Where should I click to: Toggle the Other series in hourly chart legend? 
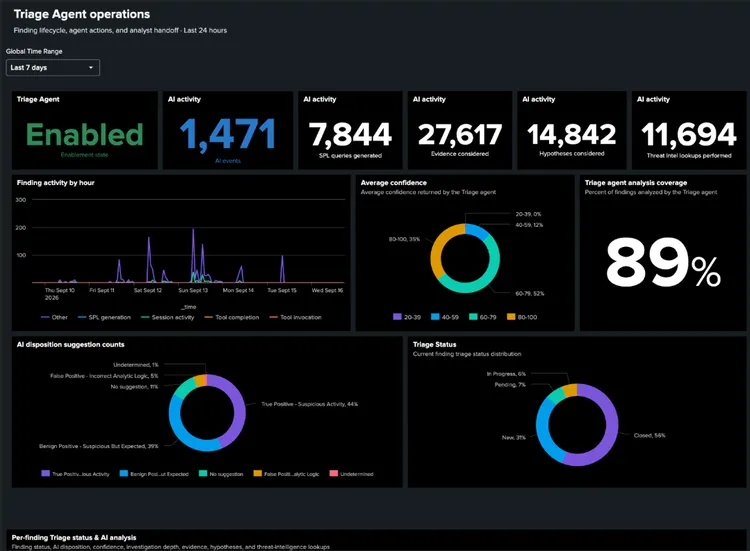pyautogui.click(x=55, y=317)
